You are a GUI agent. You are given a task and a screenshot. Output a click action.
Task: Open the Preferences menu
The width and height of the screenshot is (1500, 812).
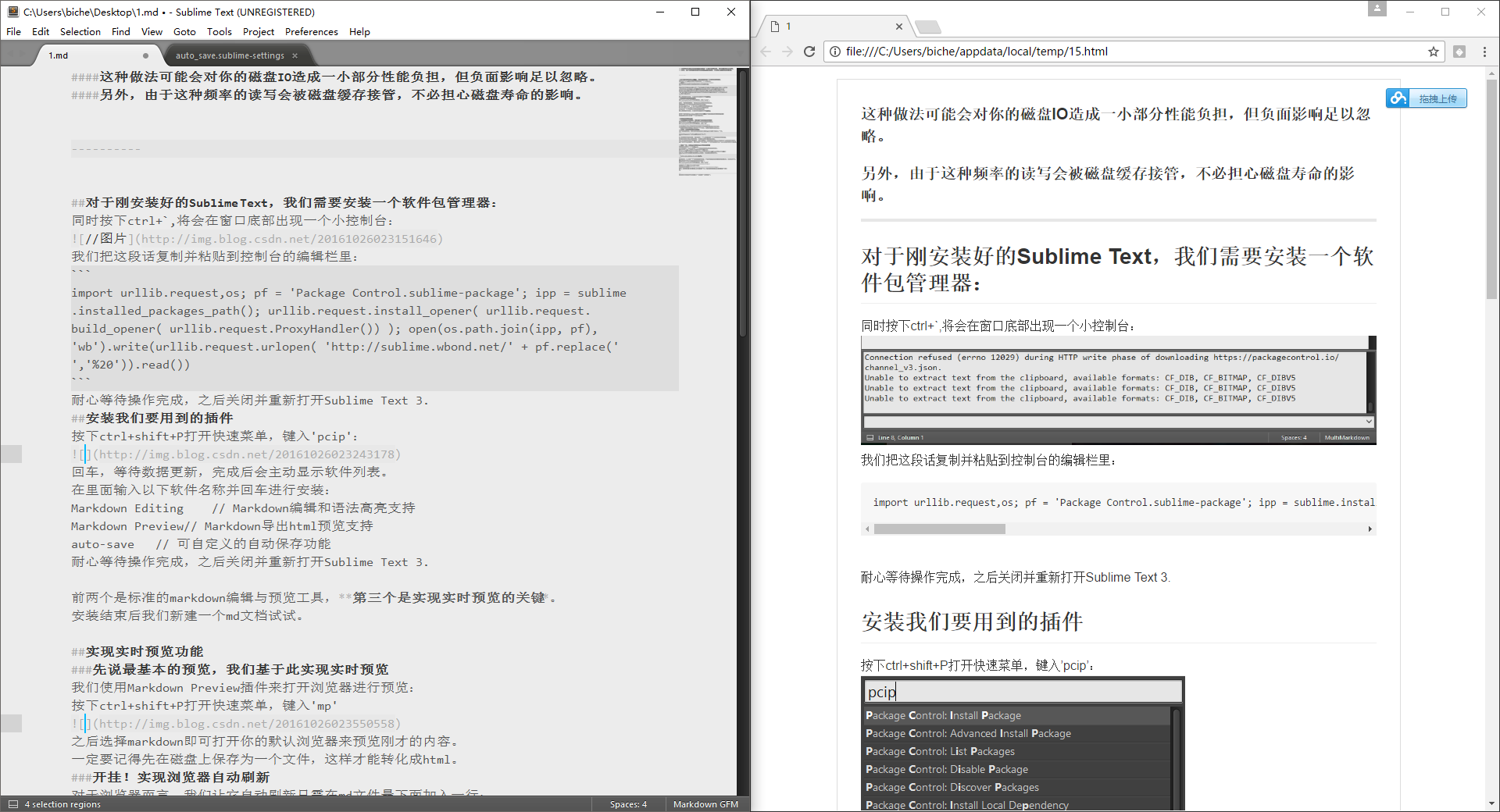pos(312,32)
